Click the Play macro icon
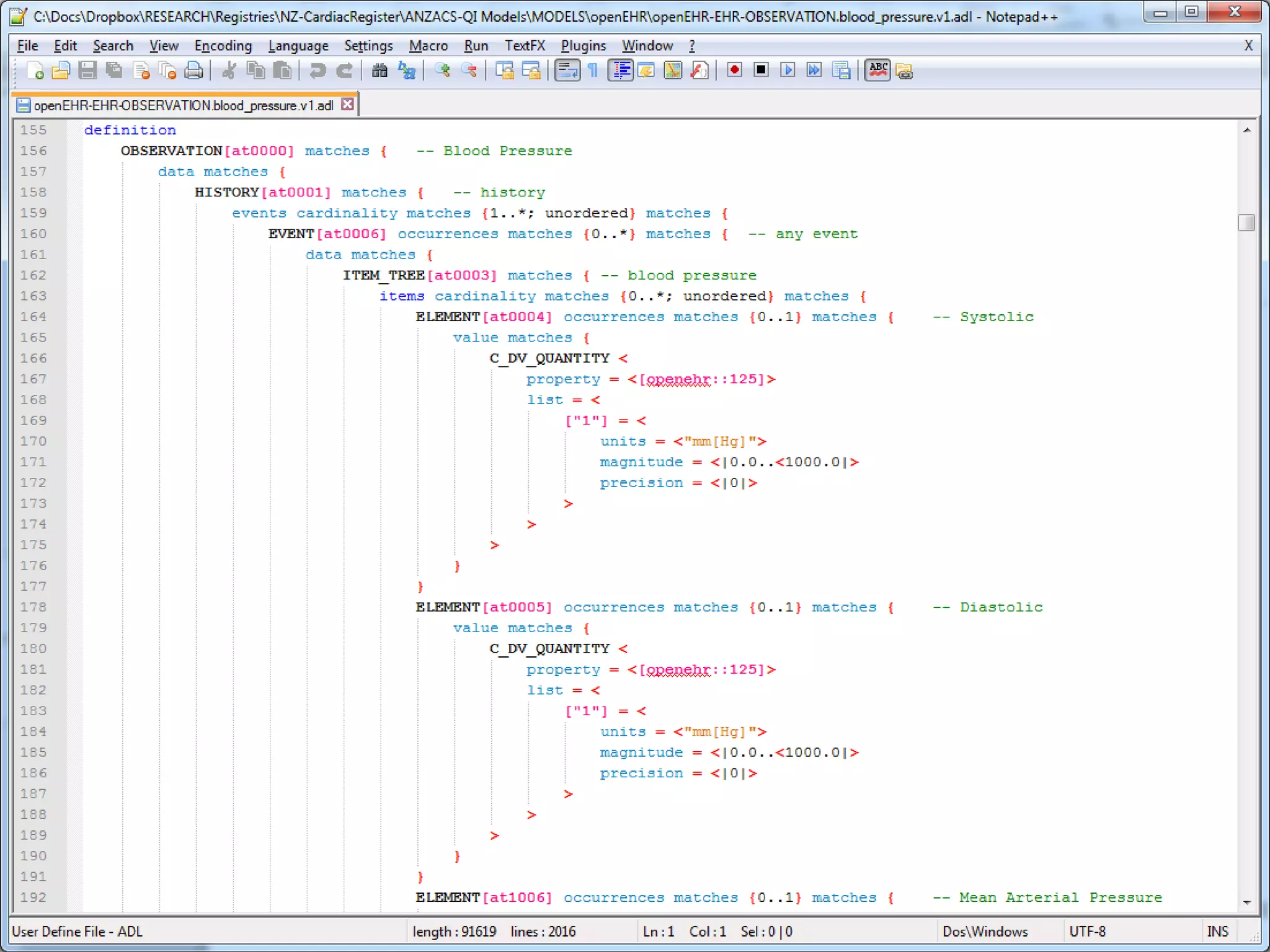 (788, 71)
